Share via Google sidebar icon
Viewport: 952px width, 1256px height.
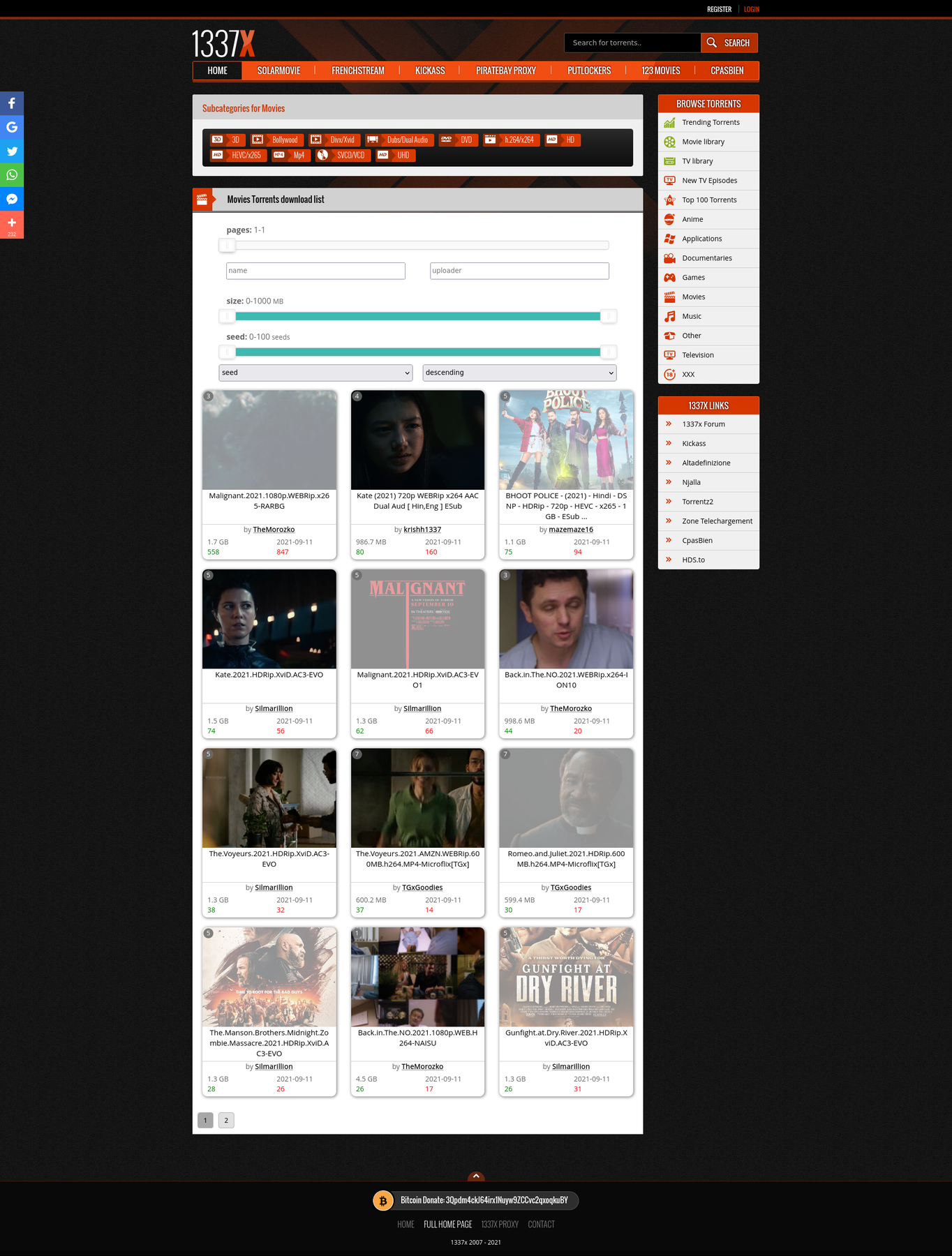12,127
